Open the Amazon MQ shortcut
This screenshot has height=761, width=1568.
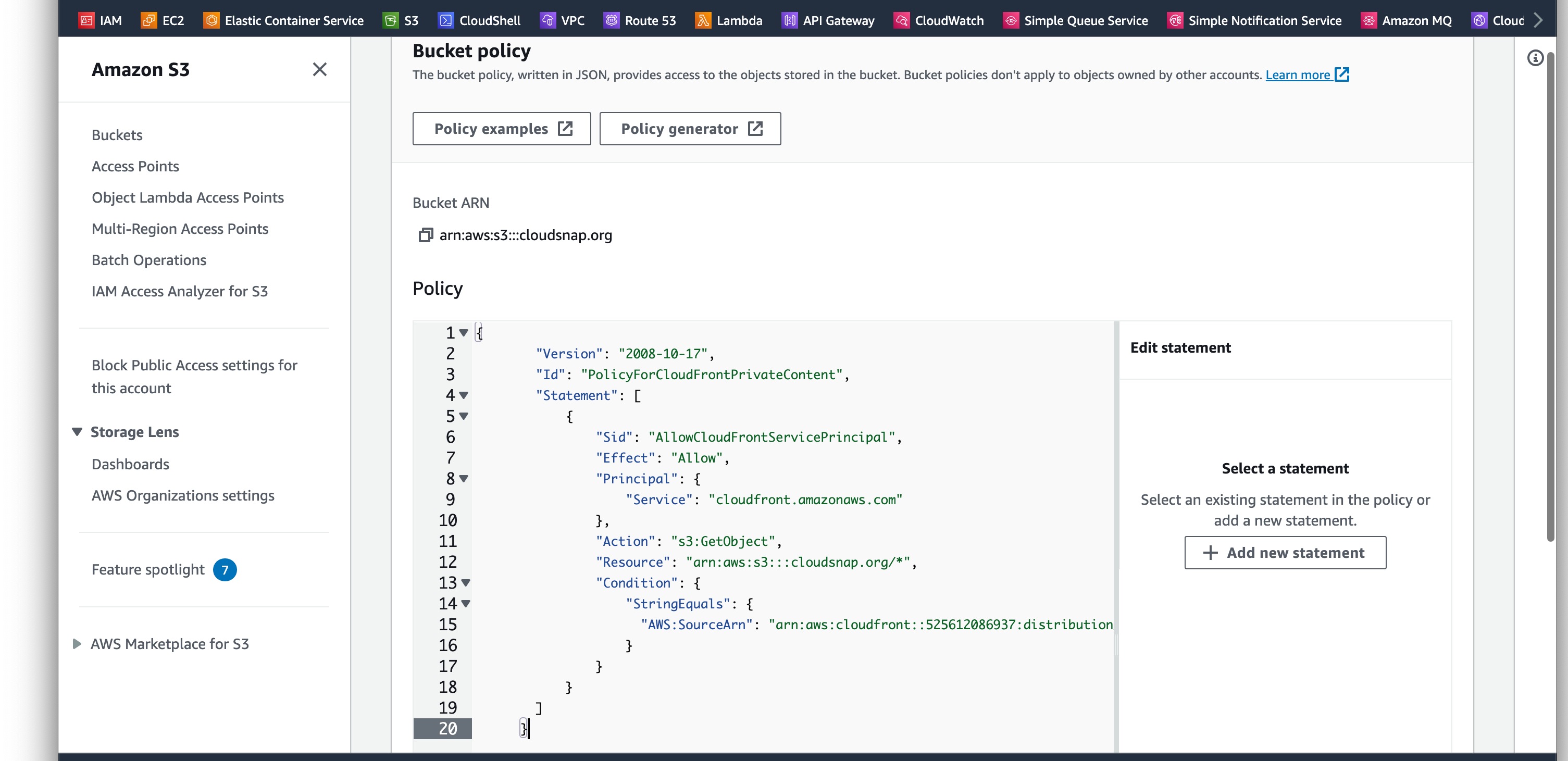point(1407,21)
